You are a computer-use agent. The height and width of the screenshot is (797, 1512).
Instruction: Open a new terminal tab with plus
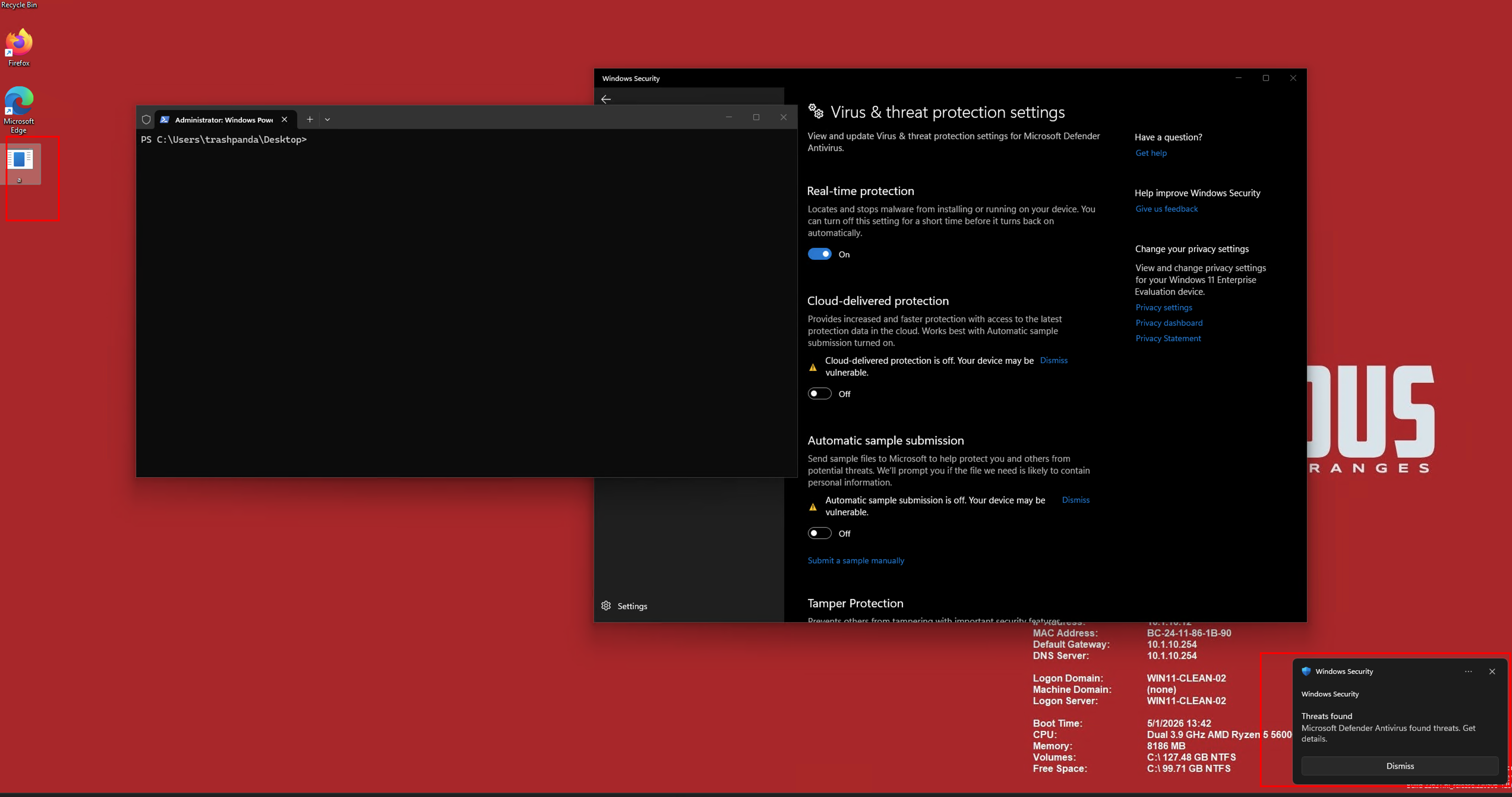click(x=310, y=119)
